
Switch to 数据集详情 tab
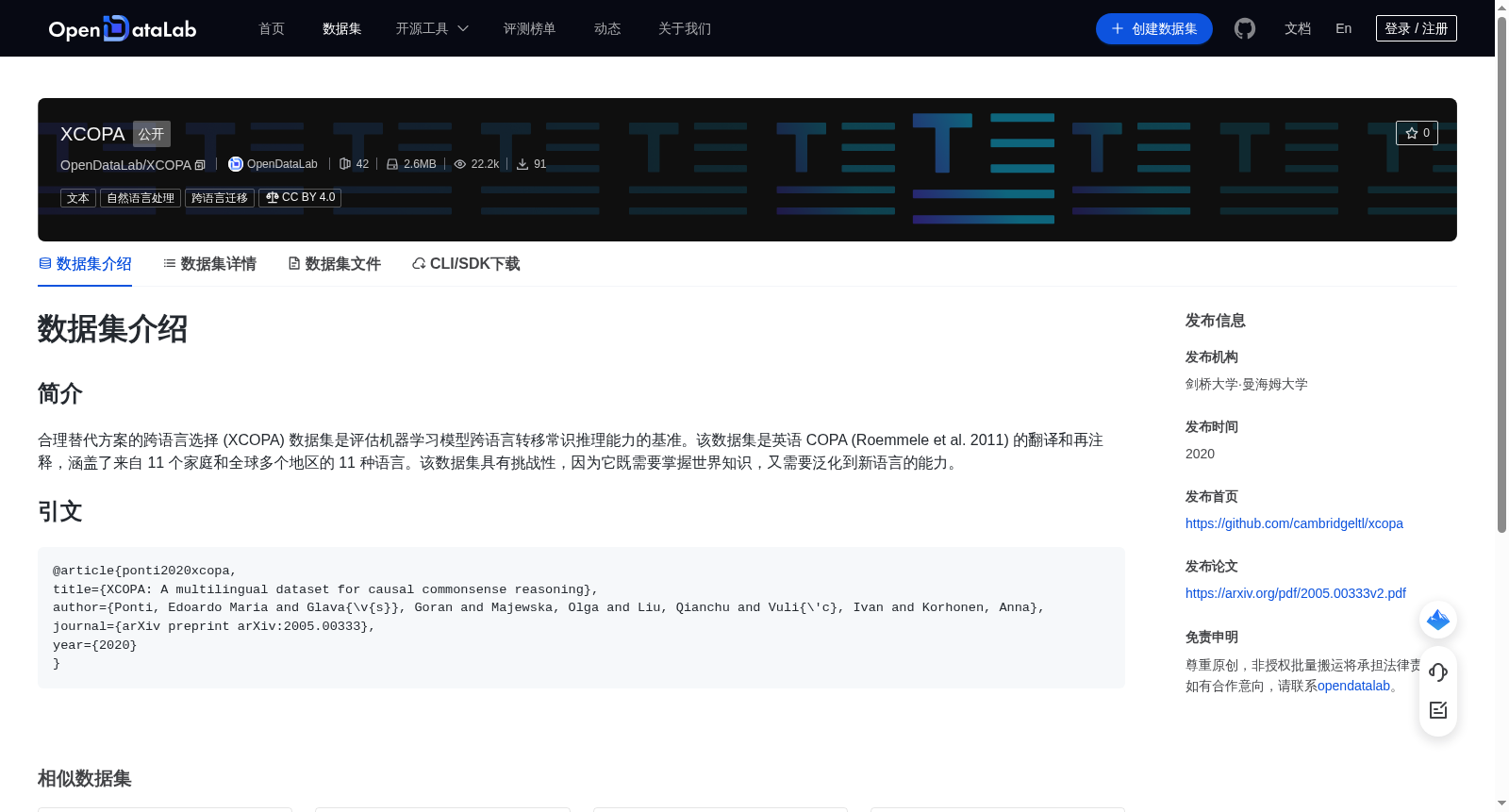click(209, 264)
